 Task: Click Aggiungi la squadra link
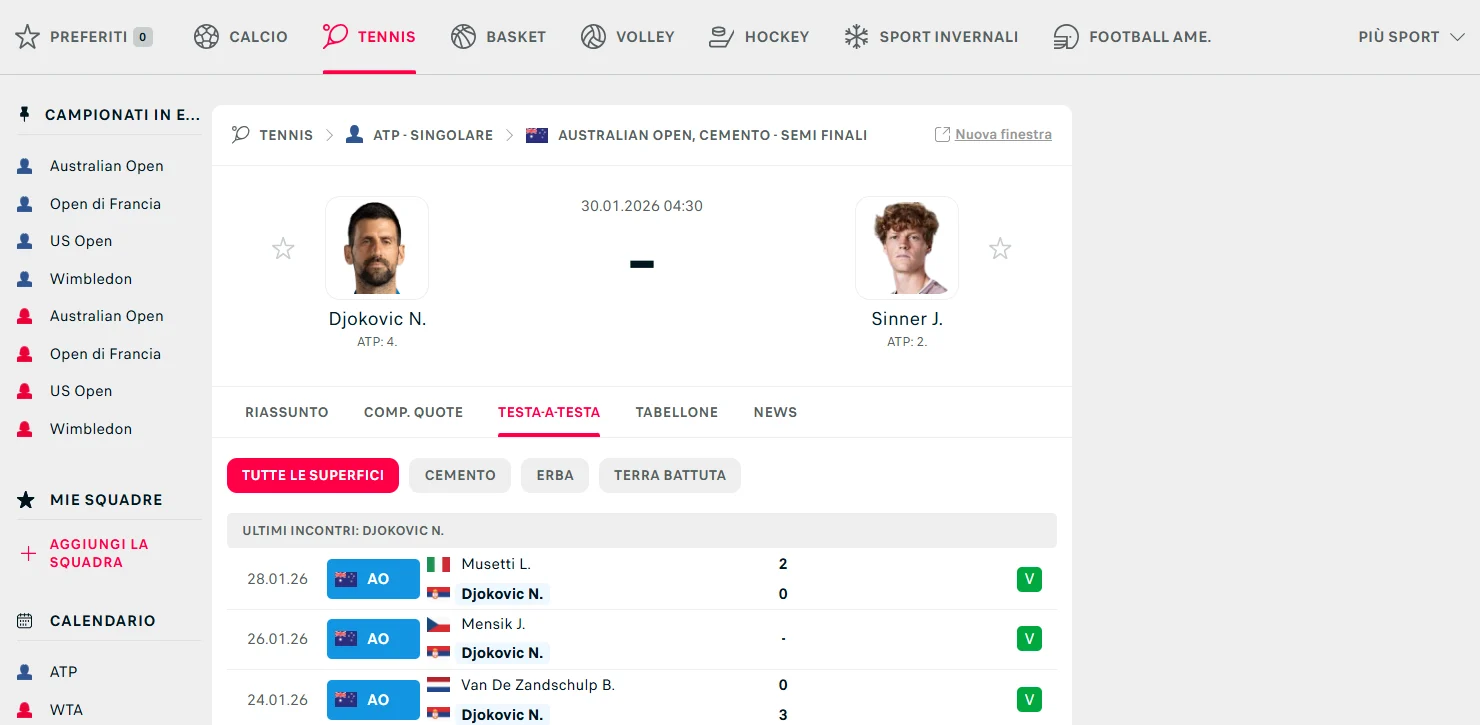(99, 553)
